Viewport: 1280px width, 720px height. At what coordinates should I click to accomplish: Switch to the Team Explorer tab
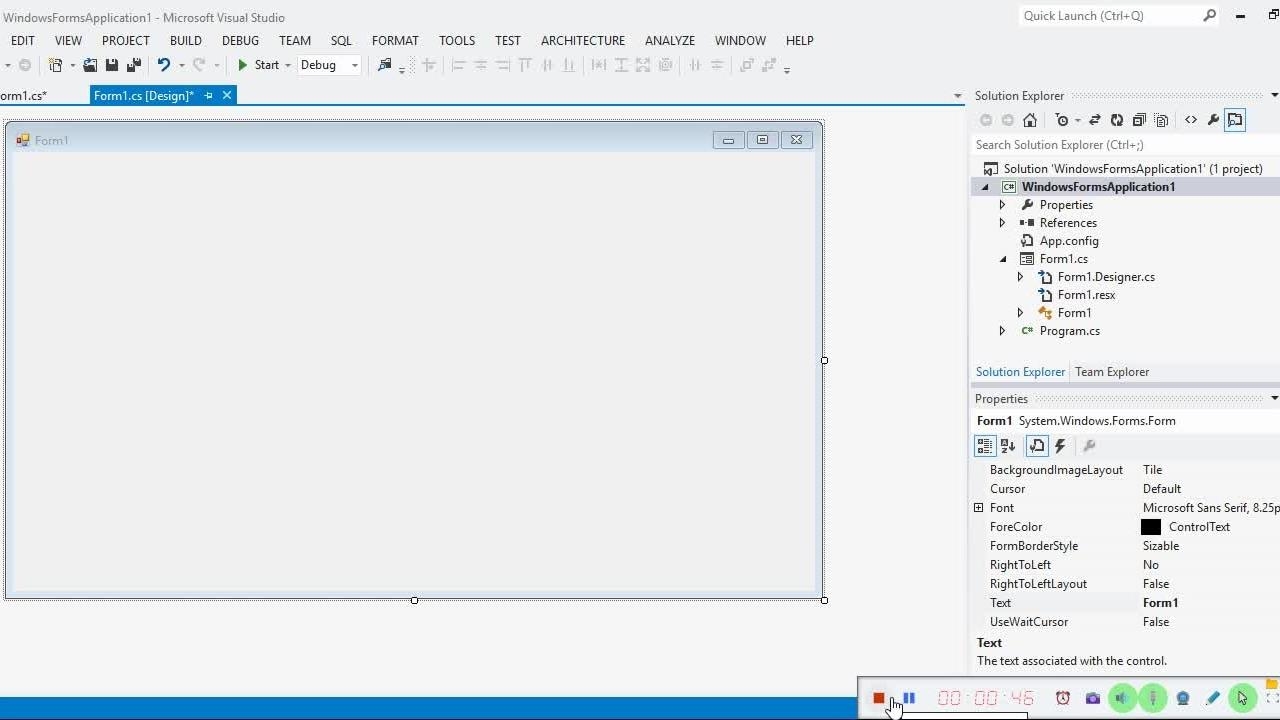point(1111,372)
